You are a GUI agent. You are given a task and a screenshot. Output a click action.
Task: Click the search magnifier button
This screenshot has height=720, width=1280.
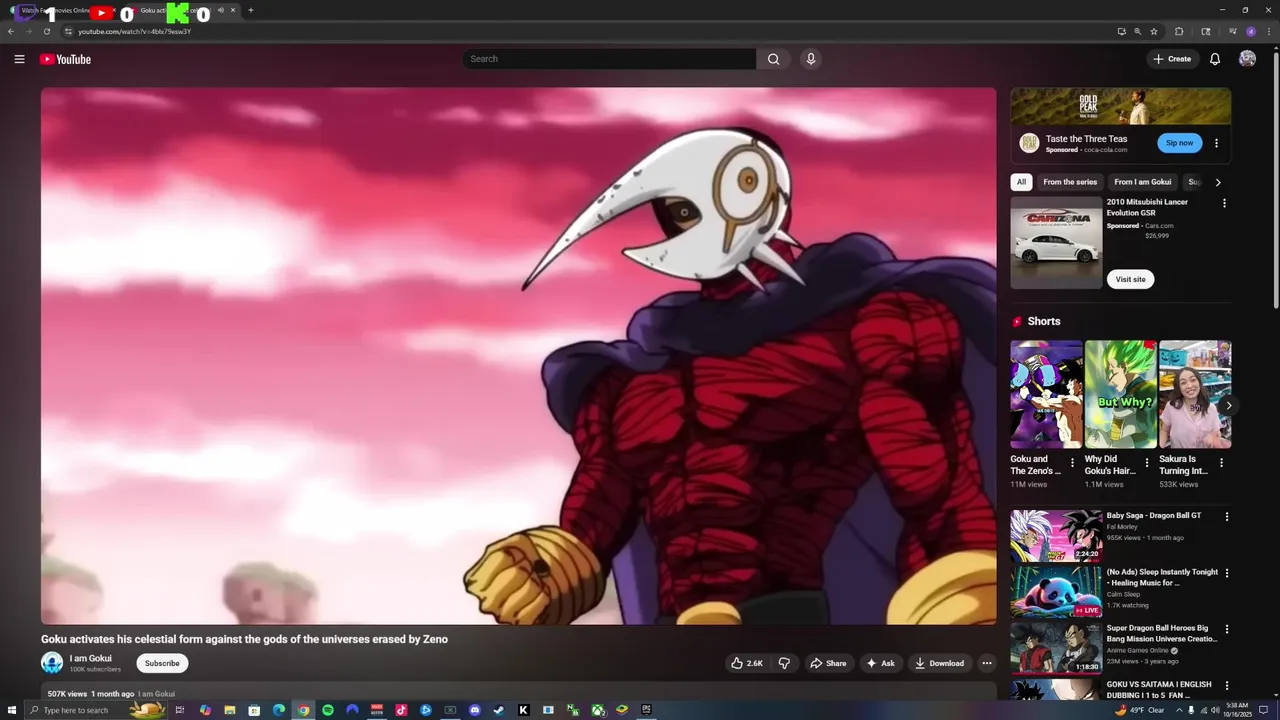point(773,59)
